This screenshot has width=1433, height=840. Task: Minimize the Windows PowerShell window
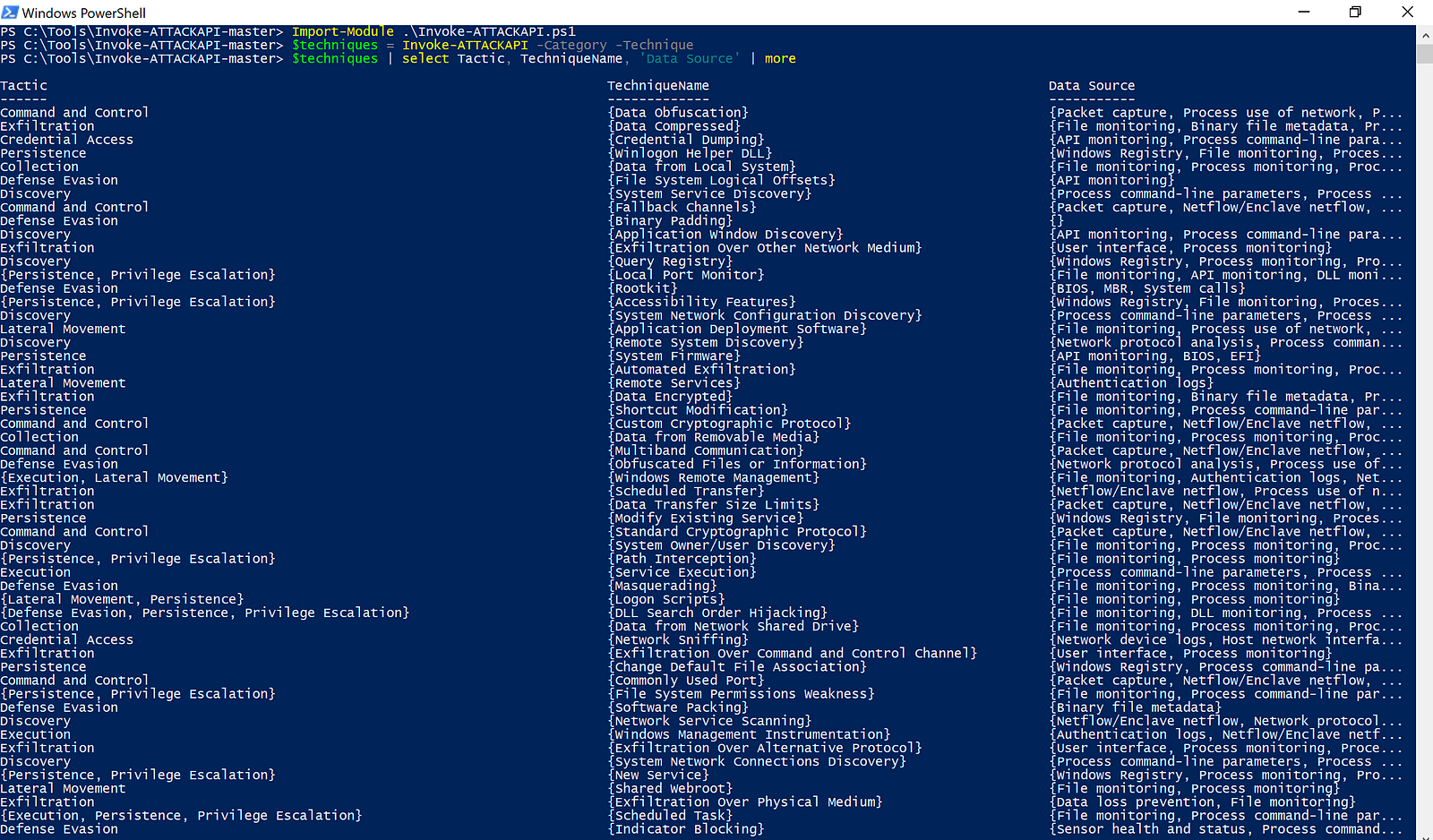coord(1304,12)
